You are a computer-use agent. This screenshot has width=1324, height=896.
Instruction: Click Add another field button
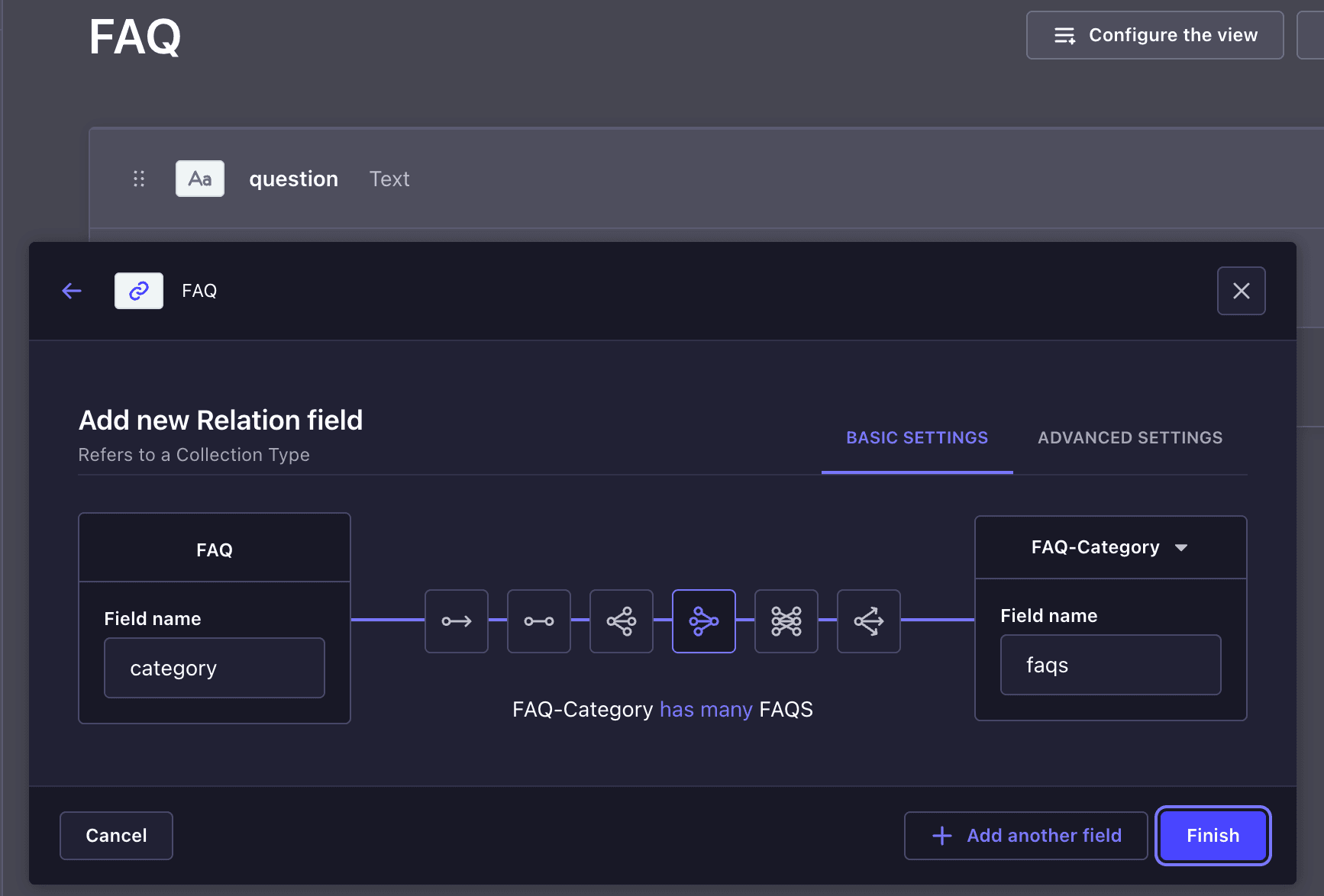(x=1026, y=836)
